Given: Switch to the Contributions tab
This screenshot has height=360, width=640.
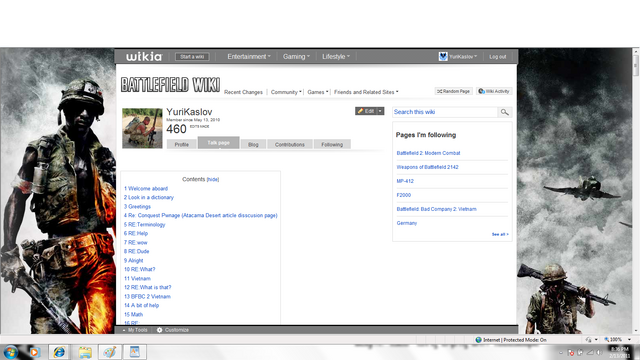Looking at the screenshot, I should click(x=290, y=144).
